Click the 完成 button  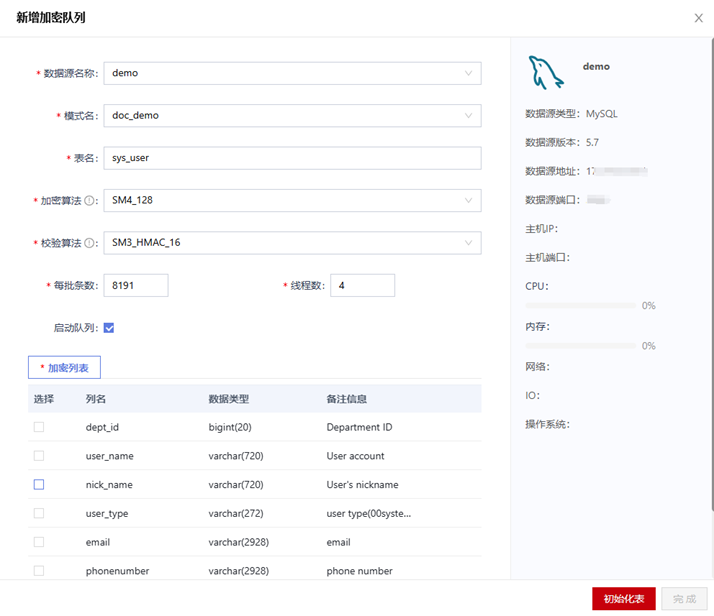[x=684, y=599]
